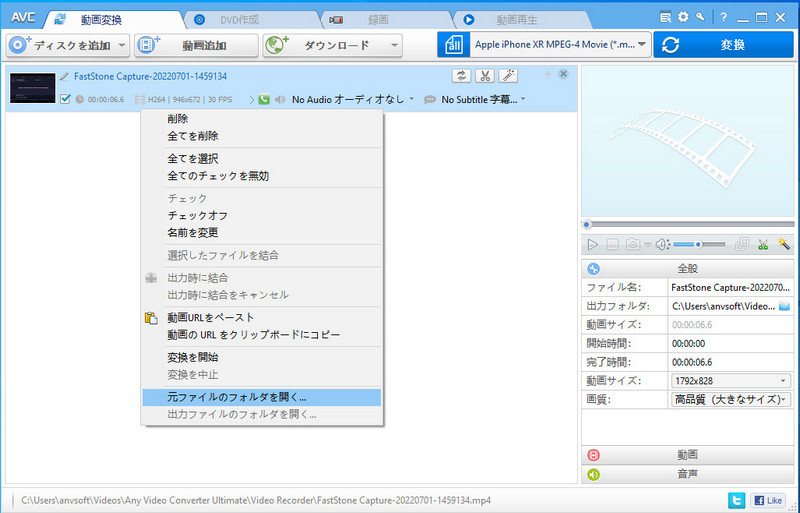Click the preview seek bar

pos(689,225)
